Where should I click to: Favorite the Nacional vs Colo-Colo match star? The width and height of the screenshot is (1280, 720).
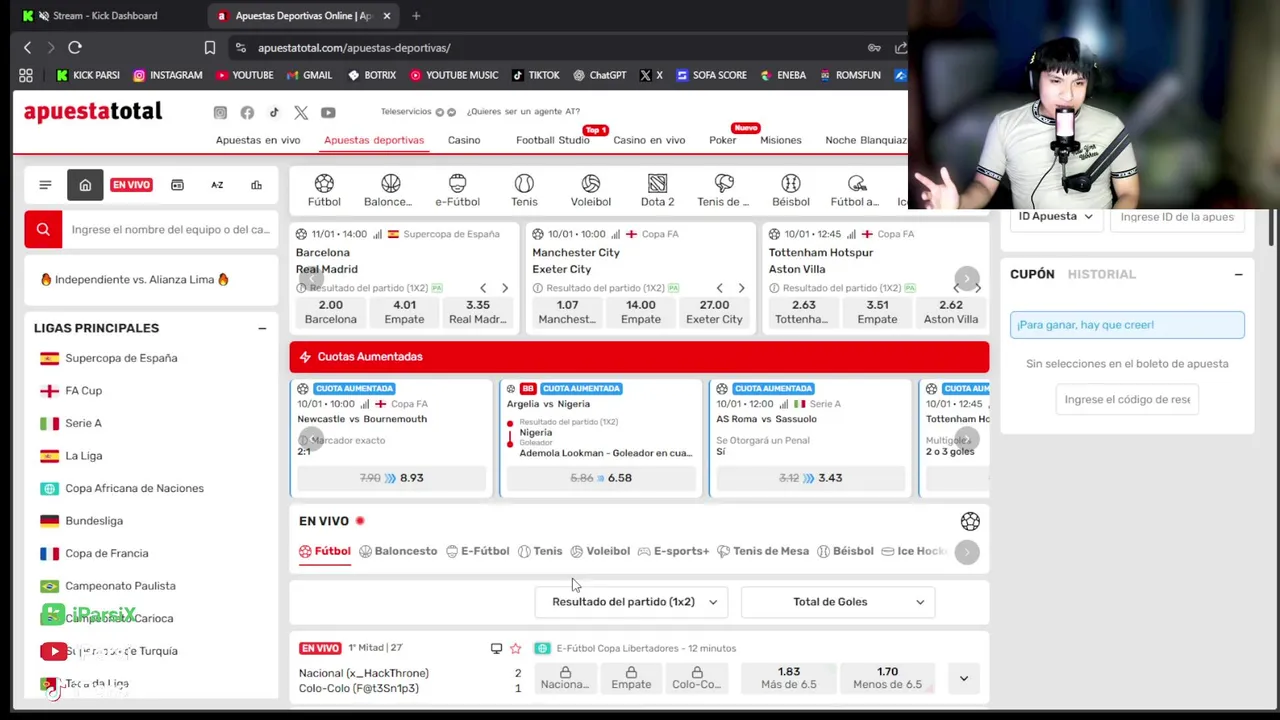(516, 648)
